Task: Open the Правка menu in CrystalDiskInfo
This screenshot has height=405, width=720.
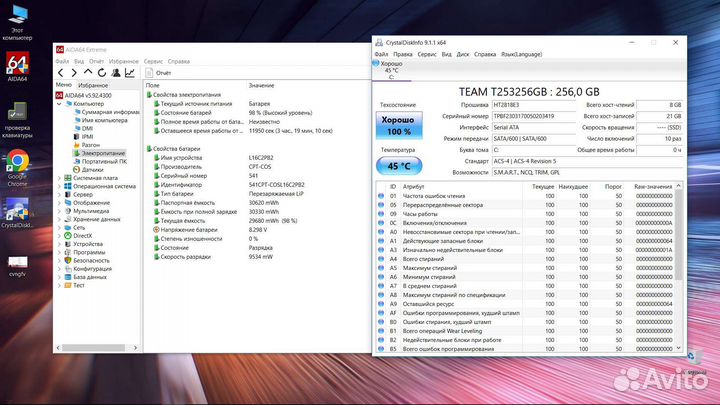Action: click(x=403, y=54)
